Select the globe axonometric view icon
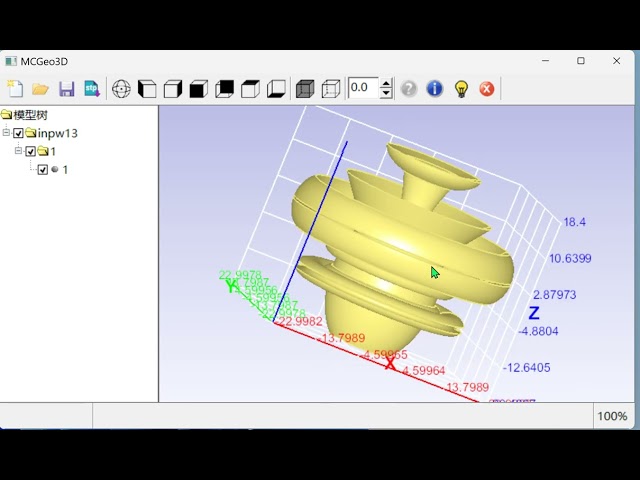Screen dimensions: 640x480 click(121, 89)
